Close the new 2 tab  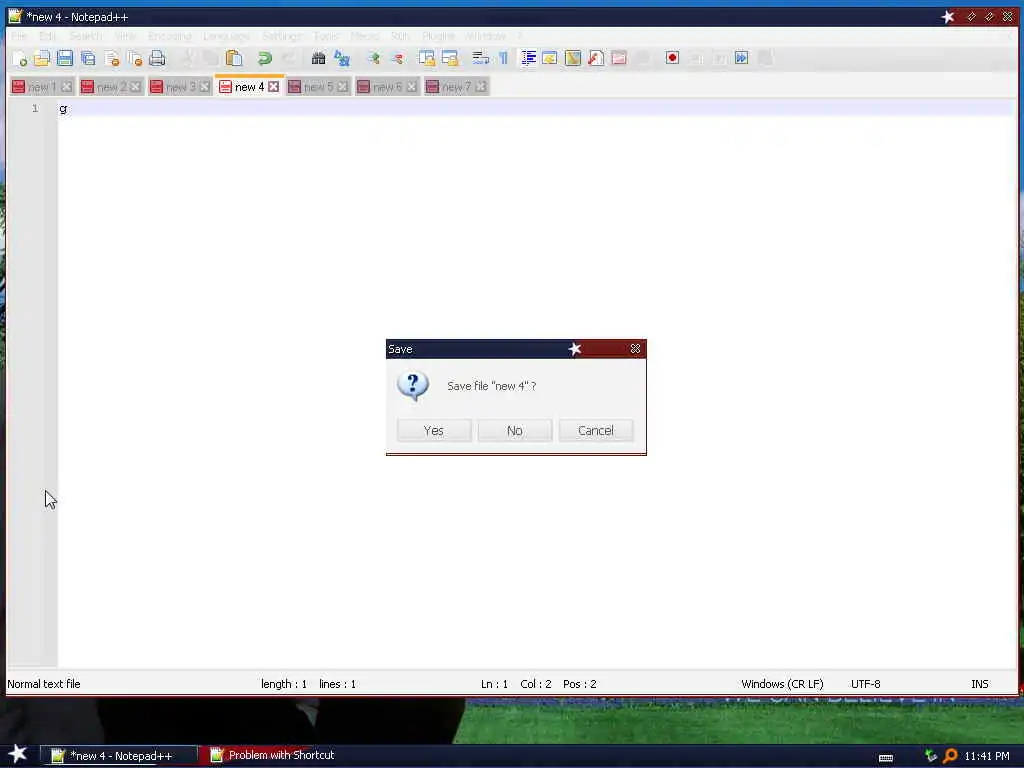pos(135,87)
